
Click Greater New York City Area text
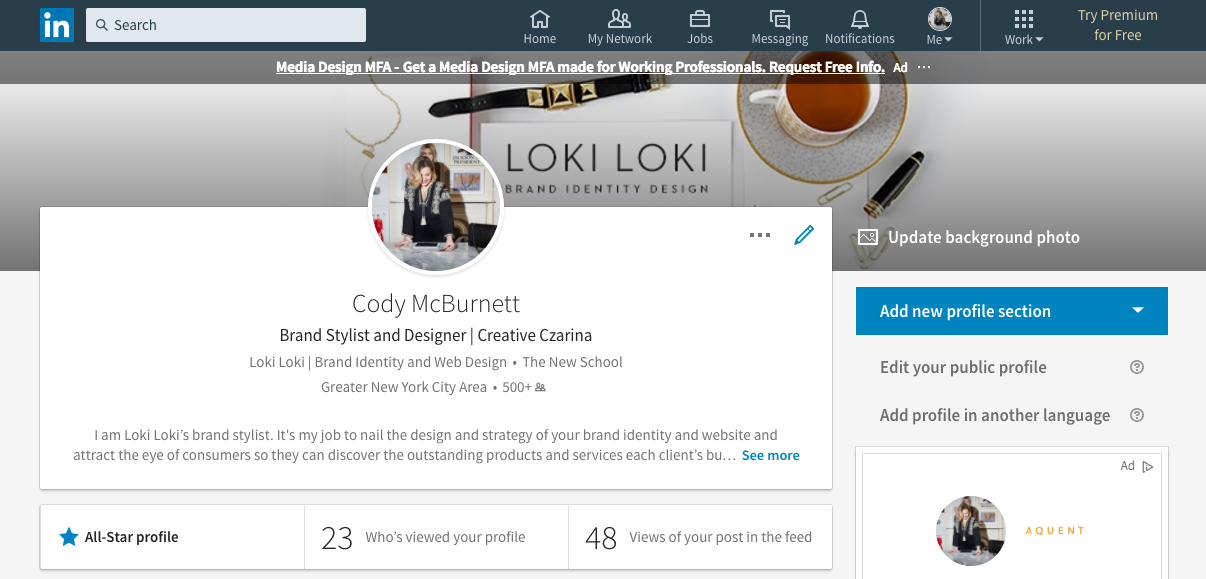point(404,387)
